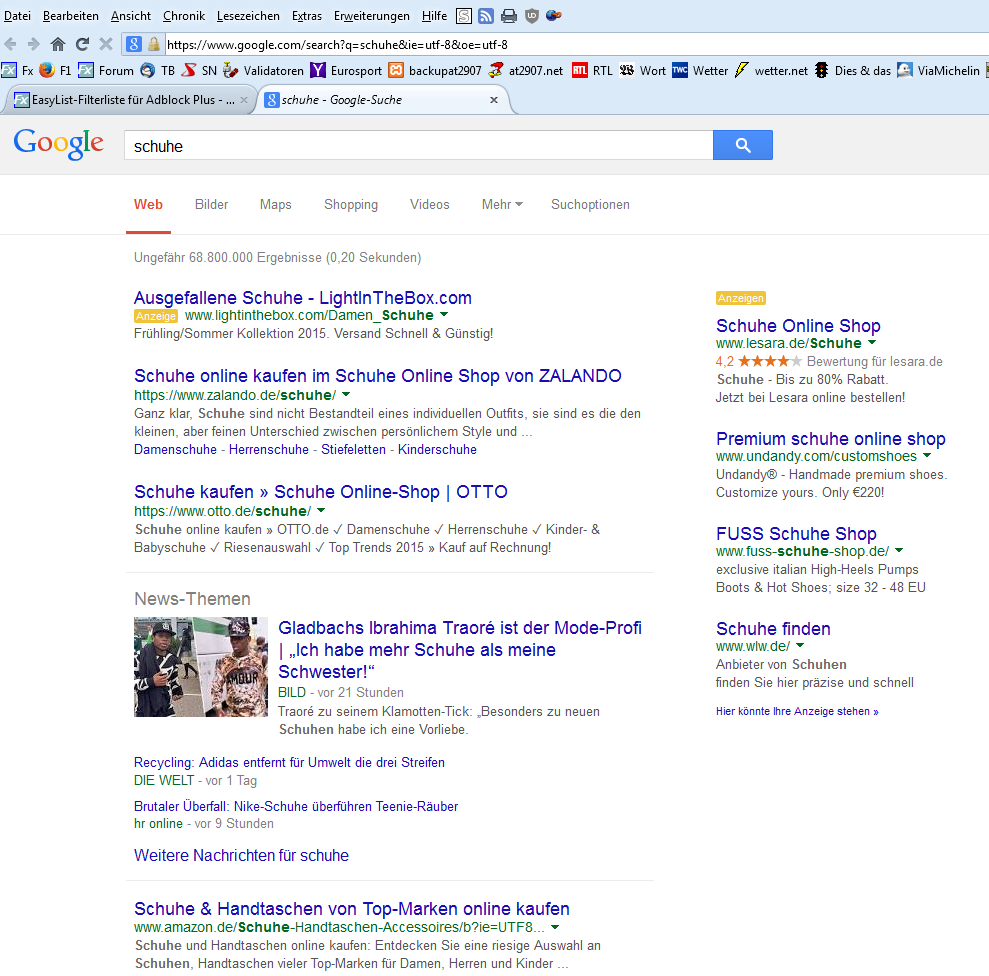Open the RTL bookmark
The height and width of the screenshot is (976, 989).
[592, 71]
